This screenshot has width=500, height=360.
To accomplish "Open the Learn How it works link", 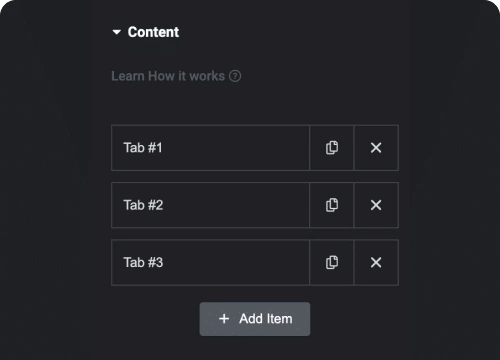I will (x=168, y=76).
